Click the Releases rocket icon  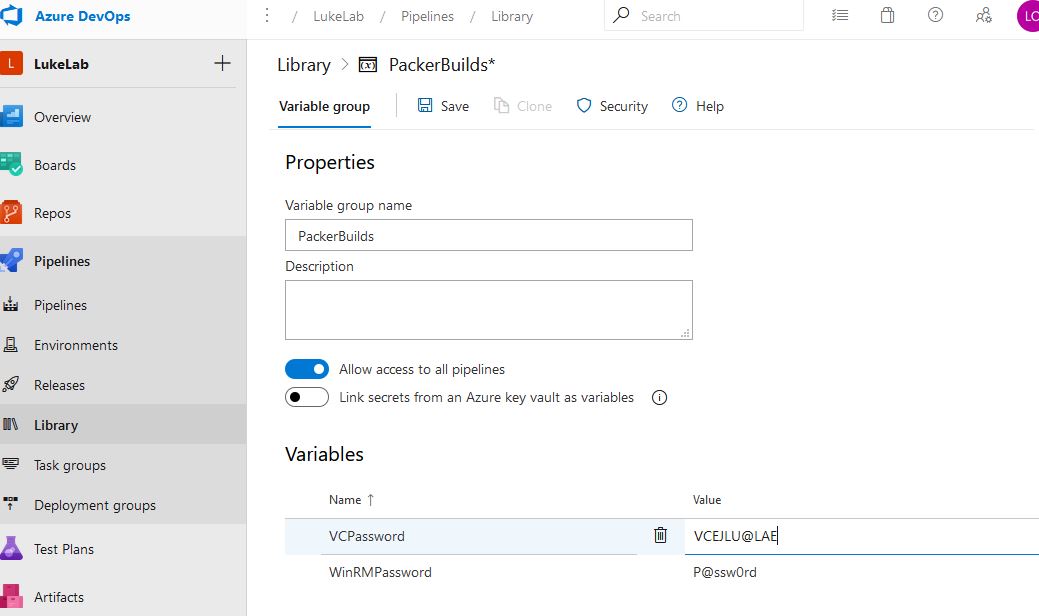(11, 384)
